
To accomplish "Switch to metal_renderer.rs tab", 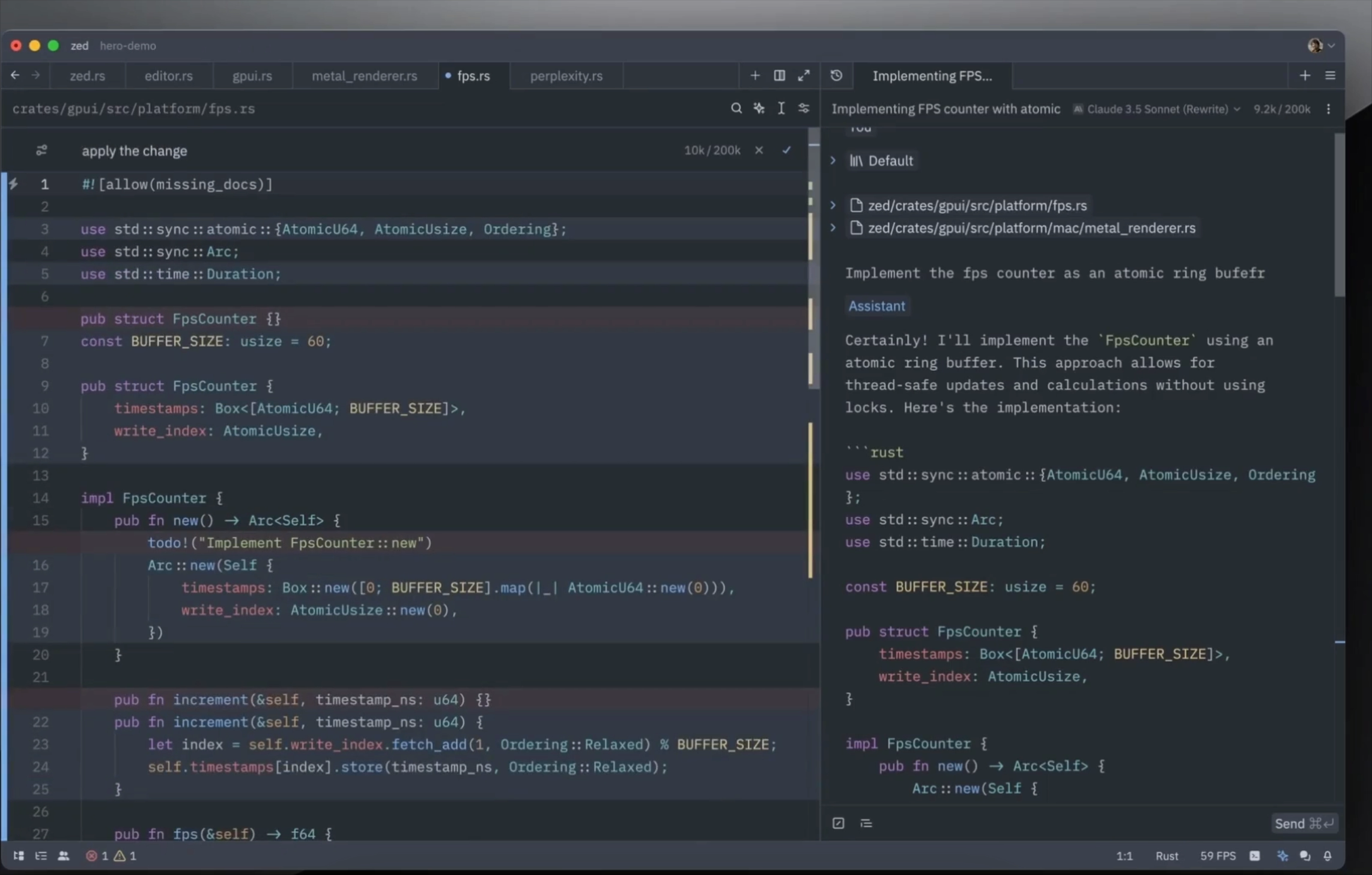I will point(364,76).
